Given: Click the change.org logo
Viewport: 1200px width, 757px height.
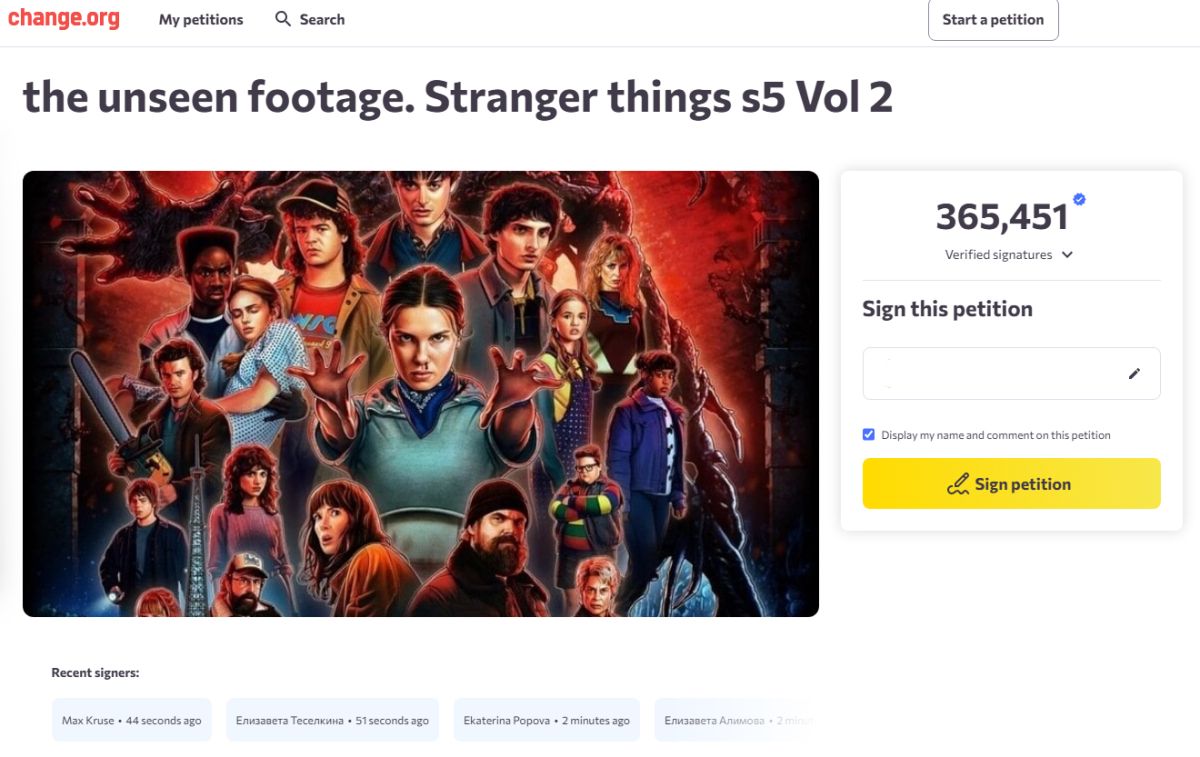Looking at the screenshot, I should [64, 19].
